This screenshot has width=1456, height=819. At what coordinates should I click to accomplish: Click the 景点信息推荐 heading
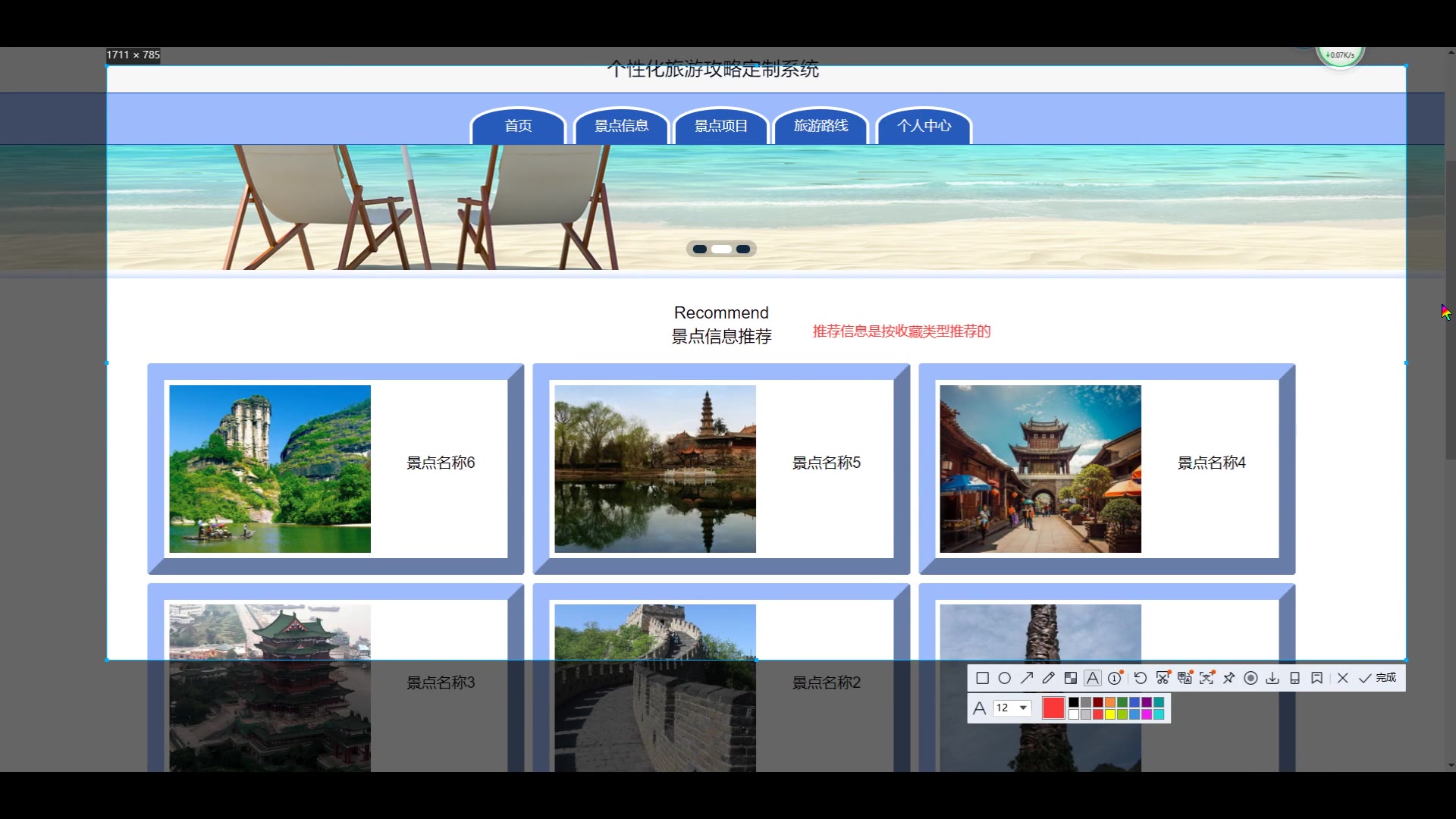pos(721,337)
